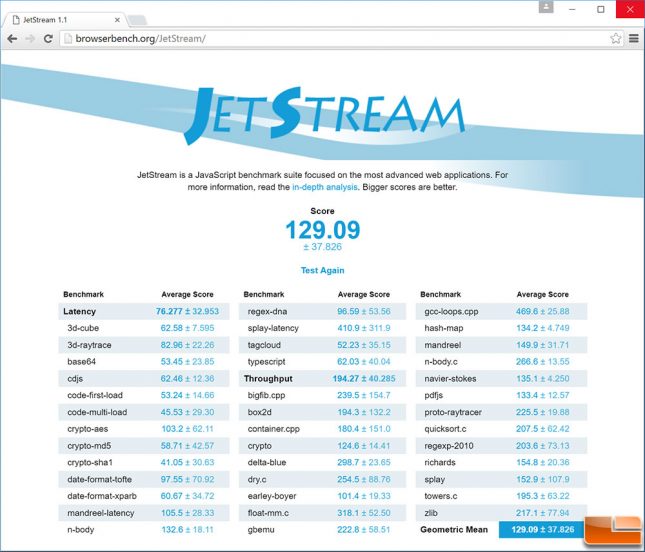Open the delta-blue score 298.7 ± 23.65
This screenshot has width=645, height=552.
364,462
